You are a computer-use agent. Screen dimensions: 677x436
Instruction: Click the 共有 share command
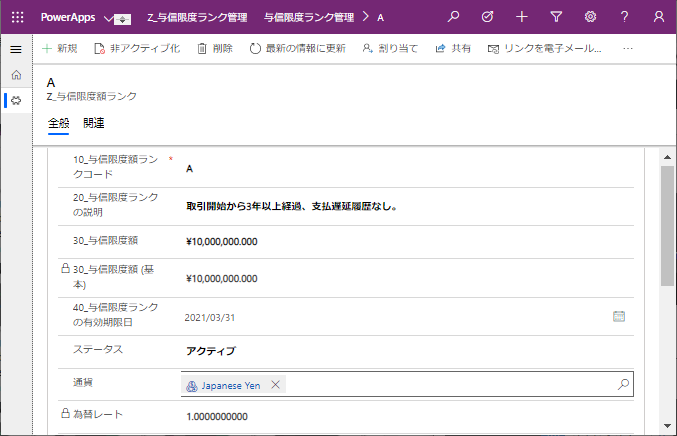click(453, 48)
